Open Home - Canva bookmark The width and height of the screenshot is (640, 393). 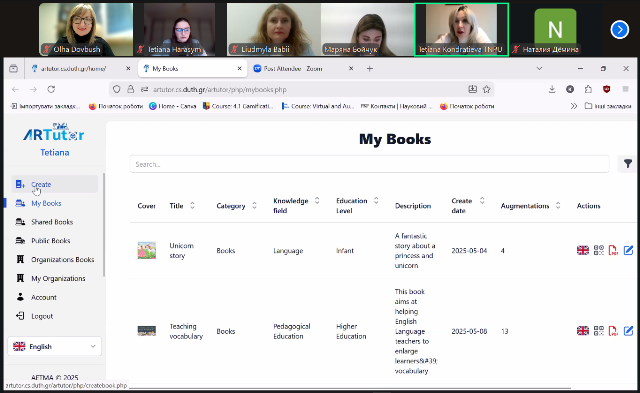(x=173, y=106)
